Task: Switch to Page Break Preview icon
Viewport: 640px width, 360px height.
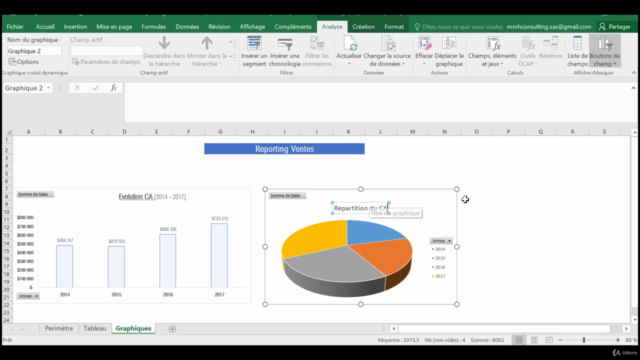Action: pyautogui.click(x=549, y=340)
